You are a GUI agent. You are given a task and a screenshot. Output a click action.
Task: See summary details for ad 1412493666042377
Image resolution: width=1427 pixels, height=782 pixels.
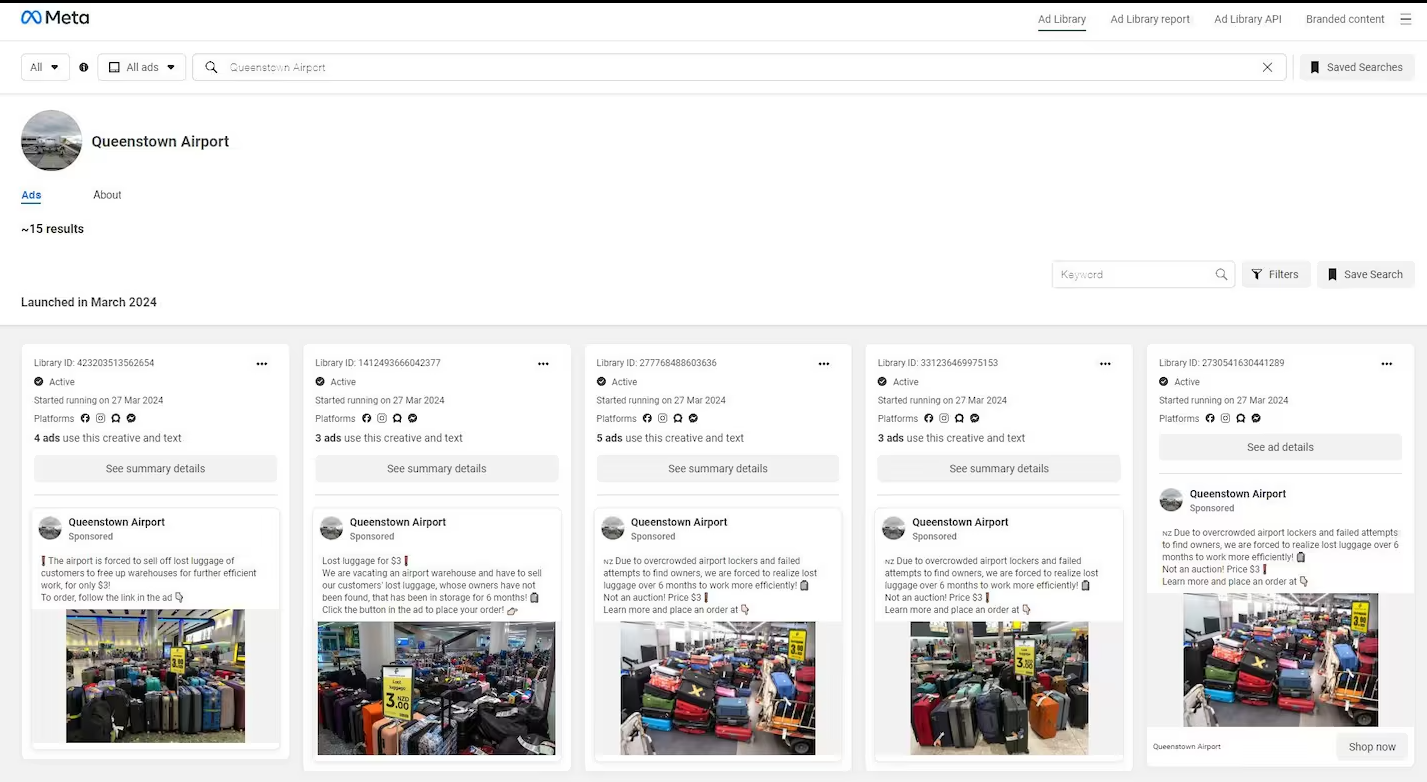[x=437, y=468]
